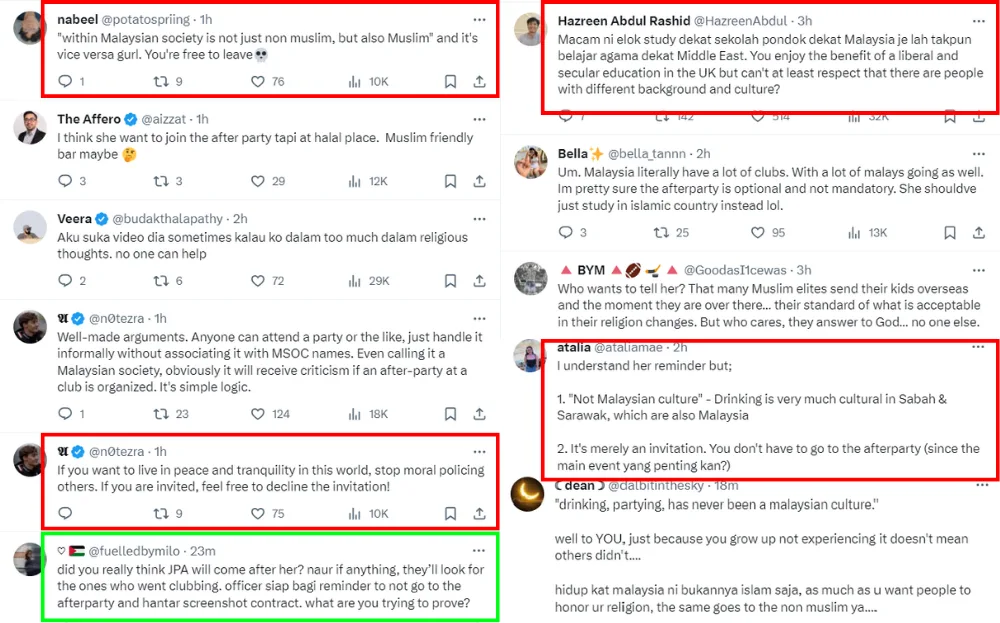Like Bella's tweet with 95 likes
Image resolution: width=1000 pixels, height=623 pixels.
(761, 232)
